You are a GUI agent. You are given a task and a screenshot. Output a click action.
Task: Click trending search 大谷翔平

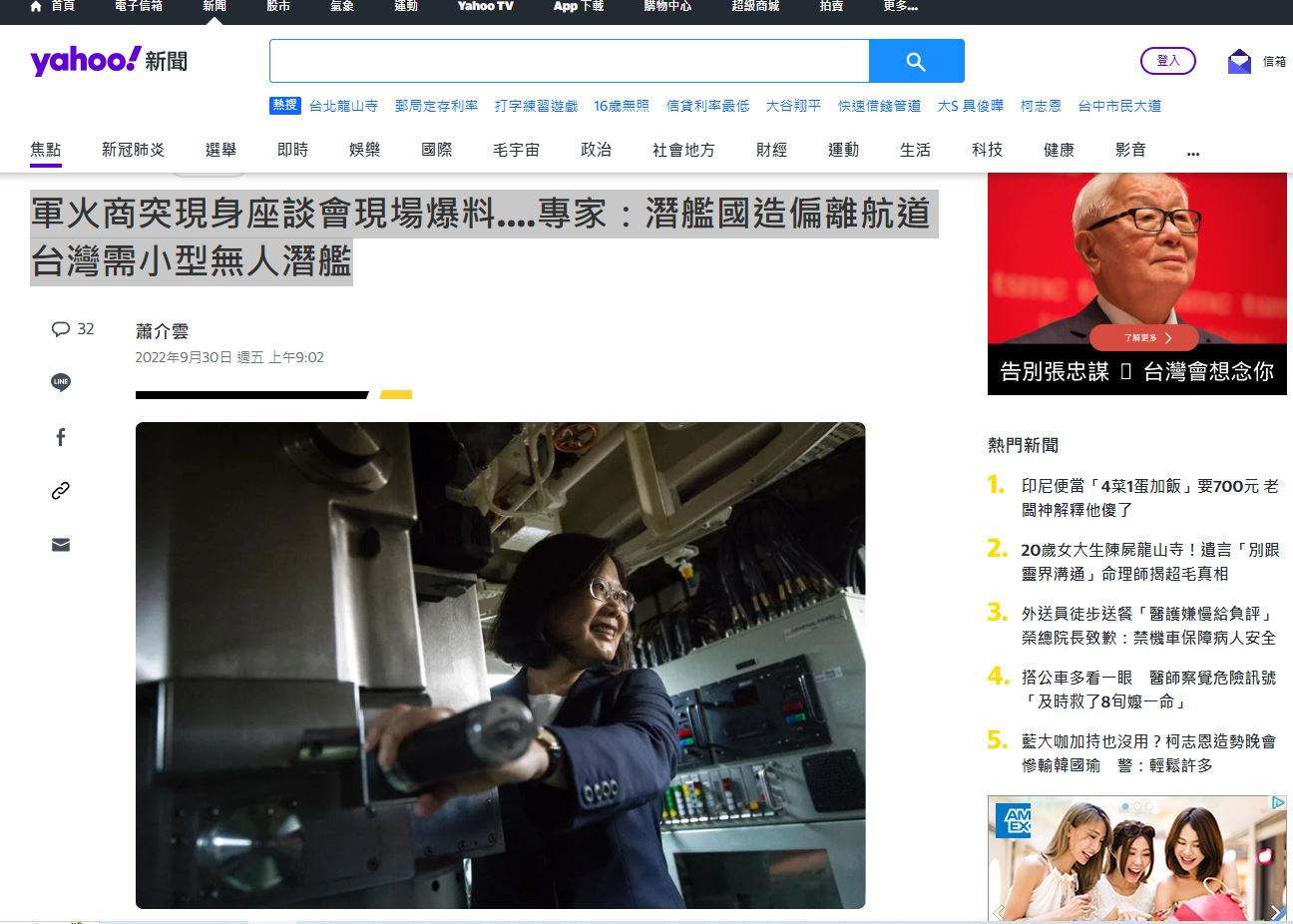click(793, 106)
